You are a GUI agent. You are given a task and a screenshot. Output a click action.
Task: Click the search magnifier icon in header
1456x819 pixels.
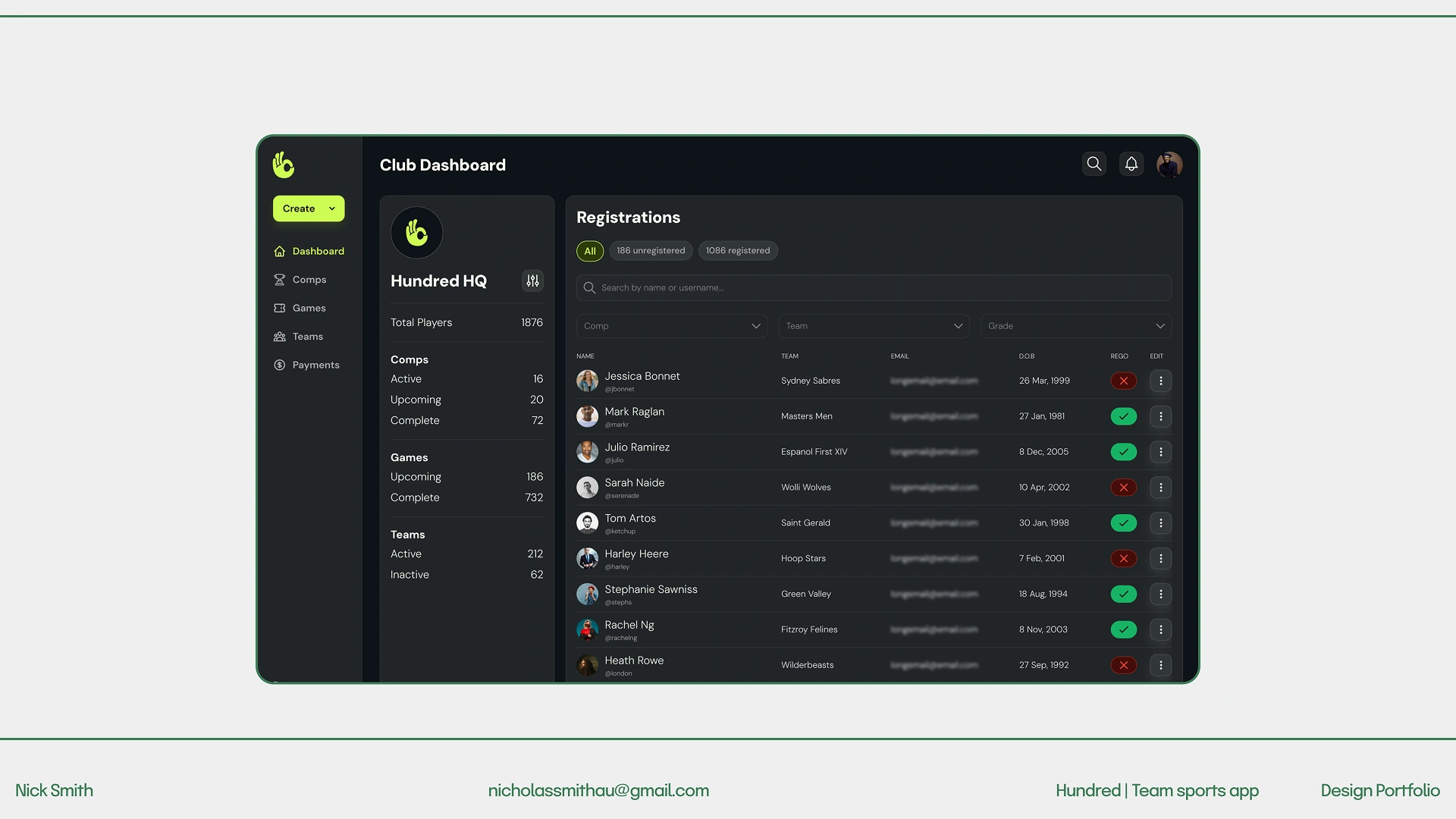1094,164
